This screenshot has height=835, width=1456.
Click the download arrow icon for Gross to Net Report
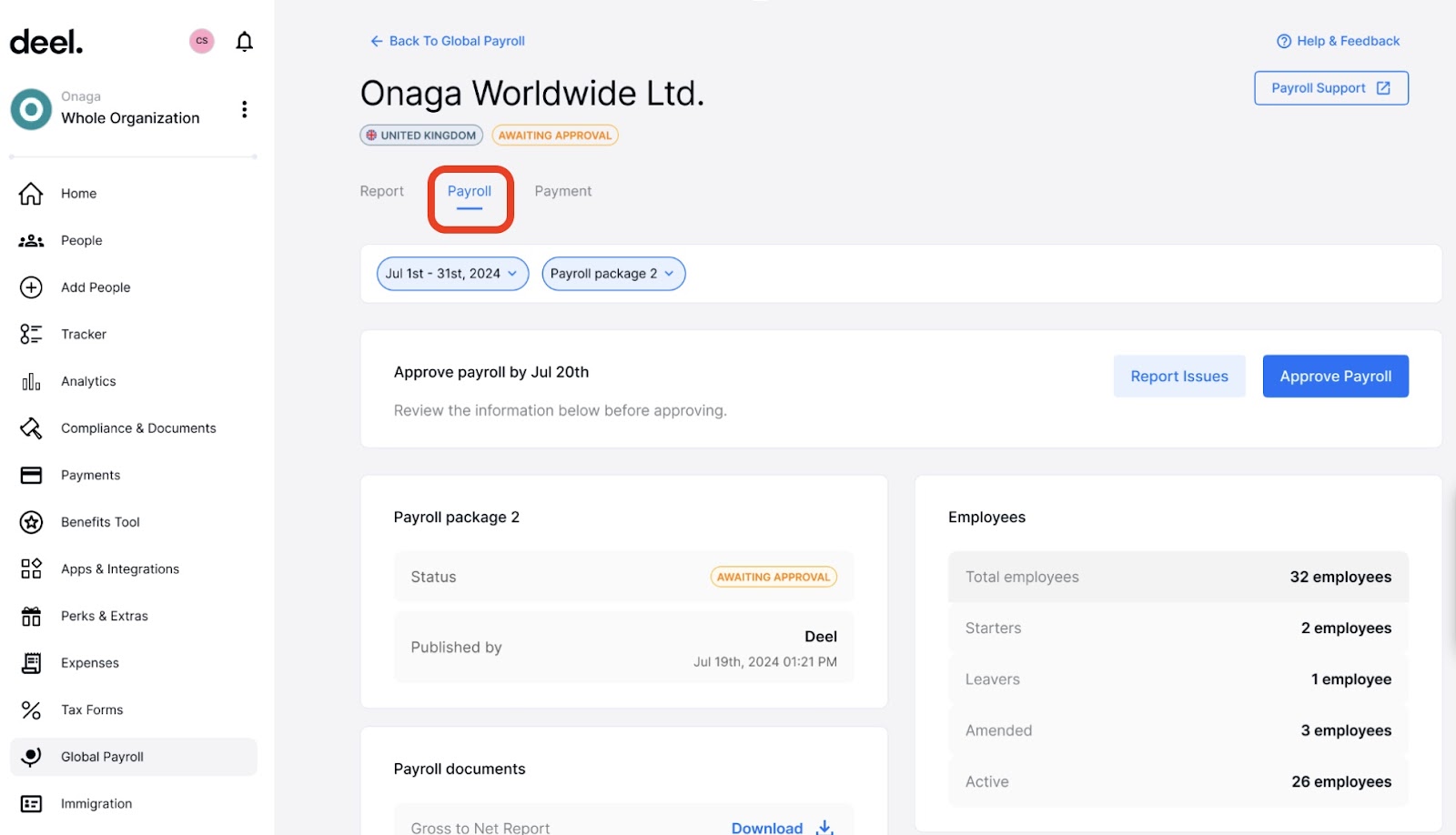coord(824,827)
